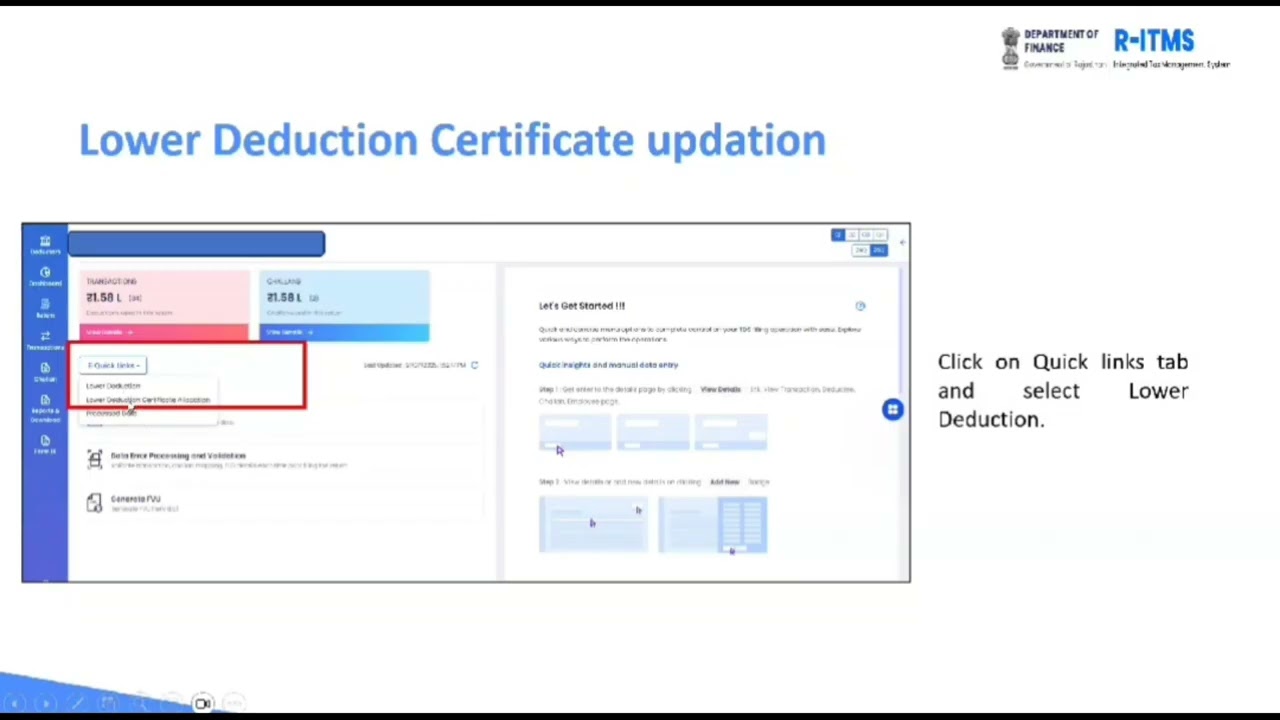The image size is (1280, 720).
Task: Click the Transactions amount ₹1.58 L
Action: point(103,297)
